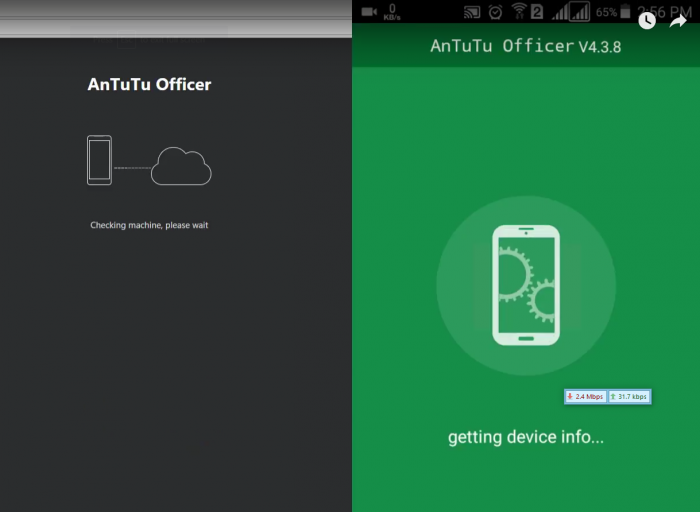Click 'Checking machine, please wait' text
700x512 pixels.
(149, 225)
